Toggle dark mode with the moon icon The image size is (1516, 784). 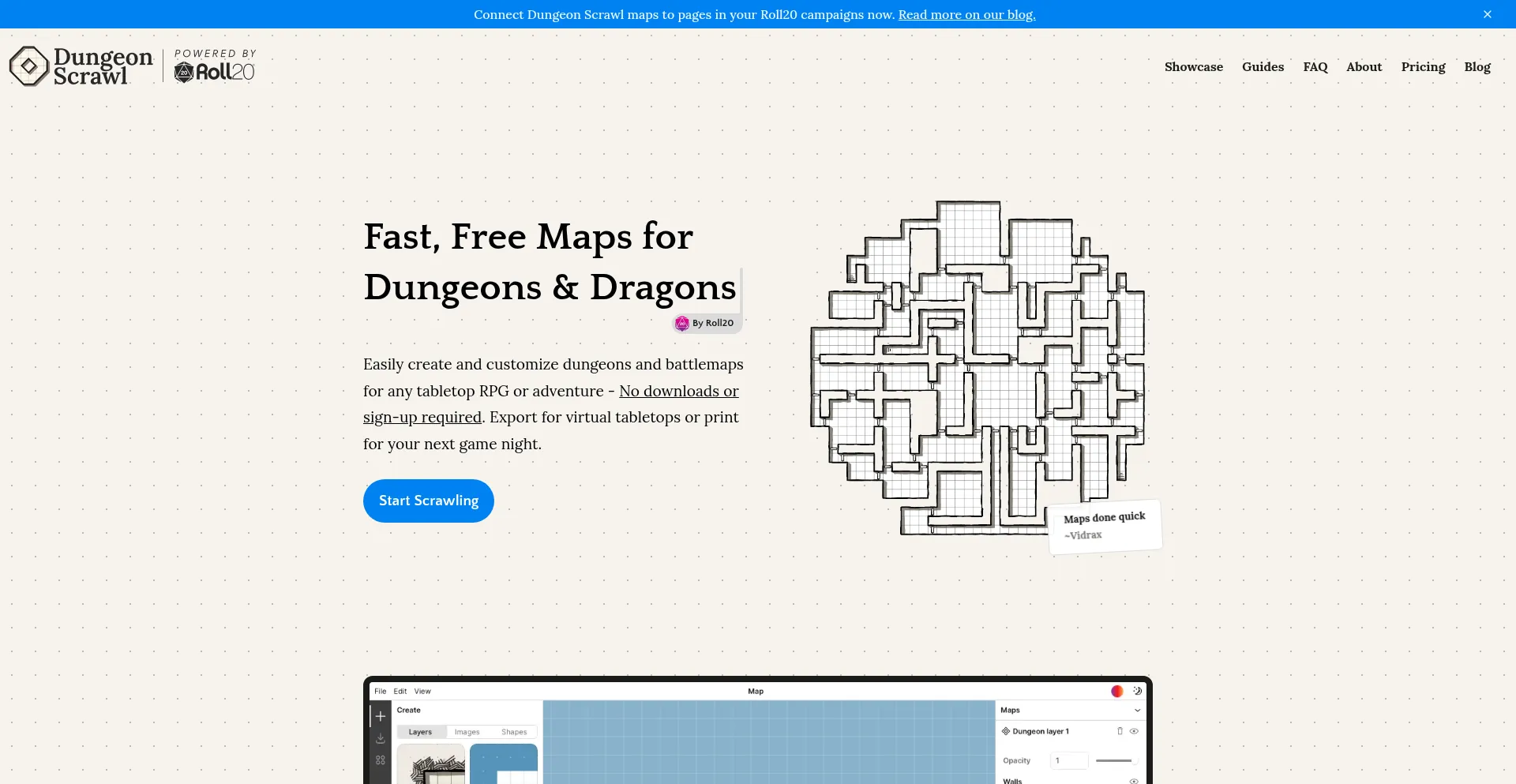[1137, 691]
